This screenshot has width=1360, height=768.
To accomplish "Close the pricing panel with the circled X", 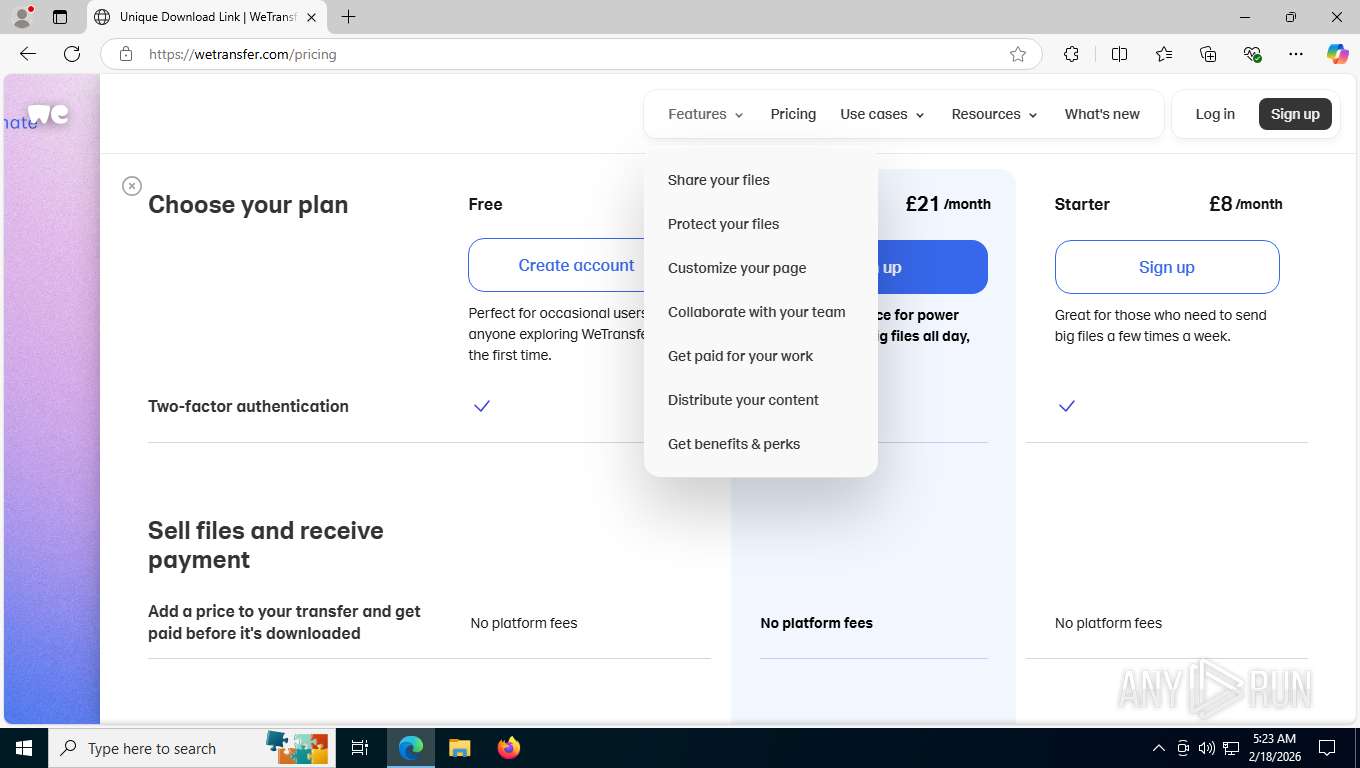I will coord(132,186).
